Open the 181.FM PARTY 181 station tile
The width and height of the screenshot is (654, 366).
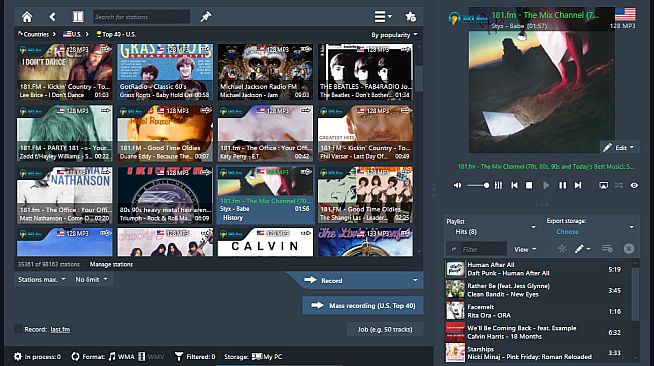point(65,133)
